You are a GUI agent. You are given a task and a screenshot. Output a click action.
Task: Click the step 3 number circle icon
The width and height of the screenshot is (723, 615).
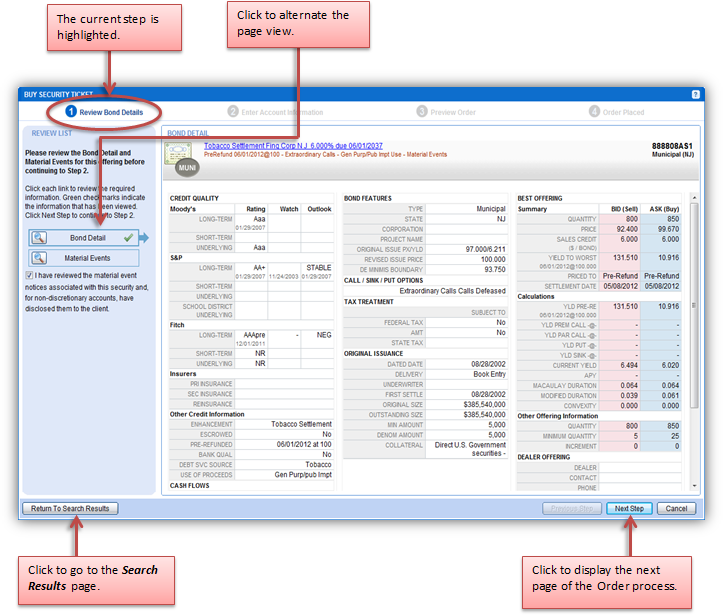tap(422, 112)
